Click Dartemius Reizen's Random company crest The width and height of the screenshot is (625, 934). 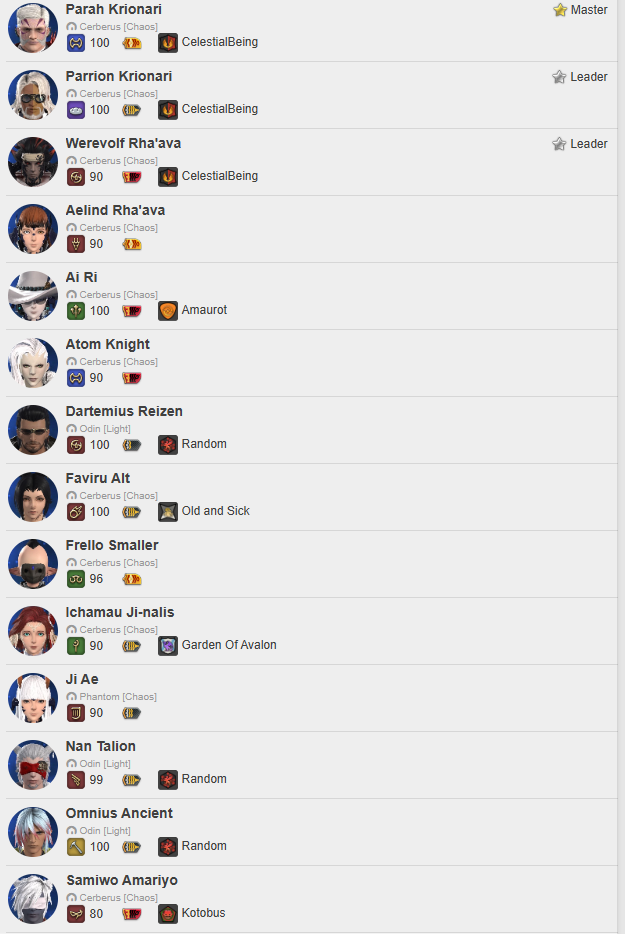coord(168,444)
